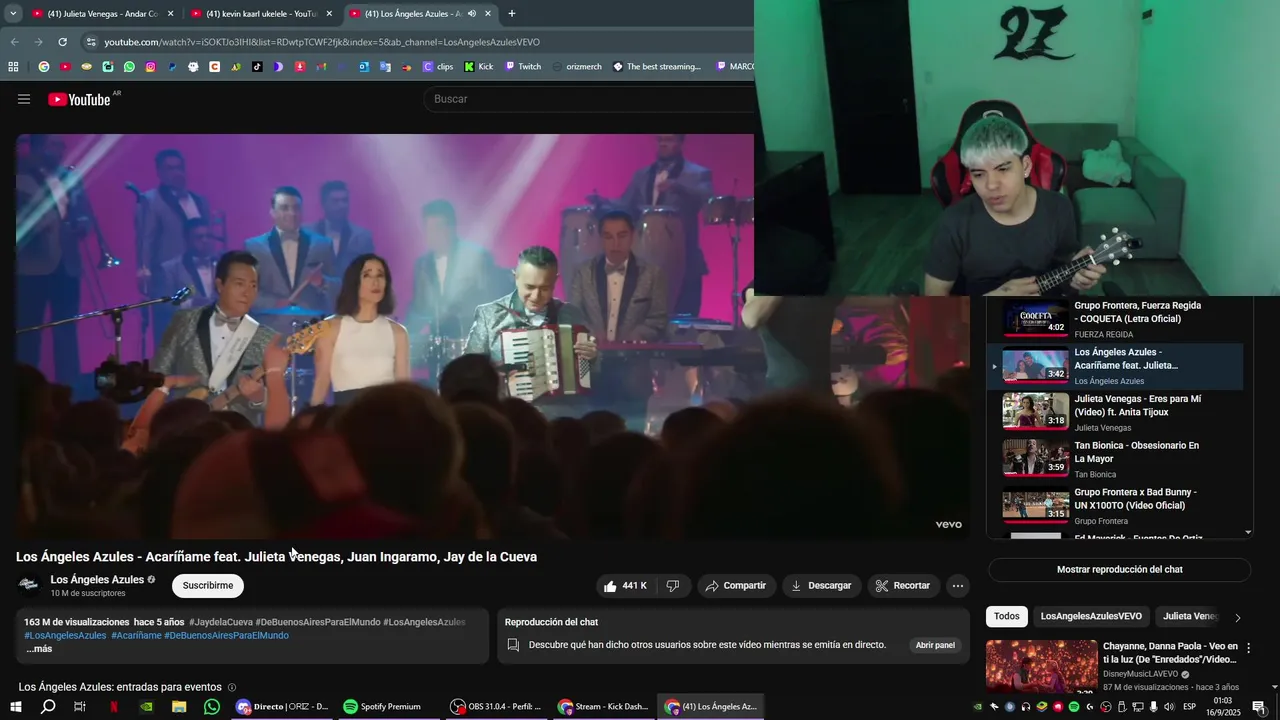Open File Explorer from taskbar

[x=179, y=707]
